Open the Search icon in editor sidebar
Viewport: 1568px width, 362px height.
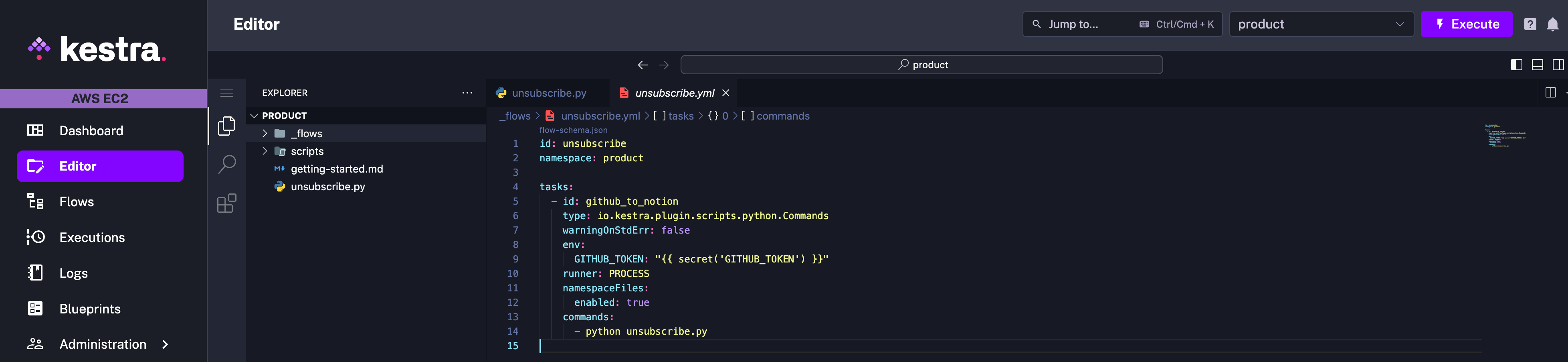tap(227, 163)
